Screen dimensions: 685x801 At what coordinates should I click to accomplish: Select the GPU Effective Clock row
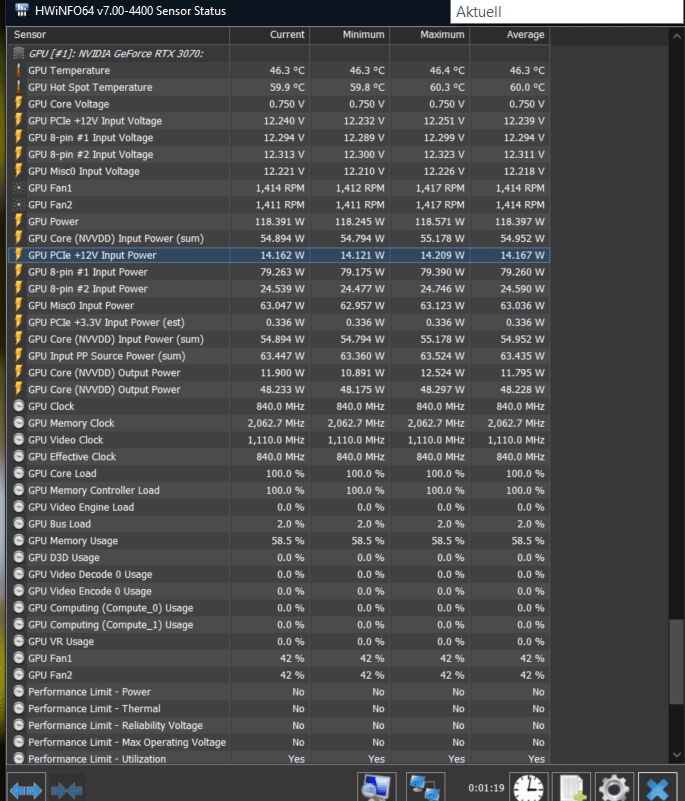tap(279, 457)
